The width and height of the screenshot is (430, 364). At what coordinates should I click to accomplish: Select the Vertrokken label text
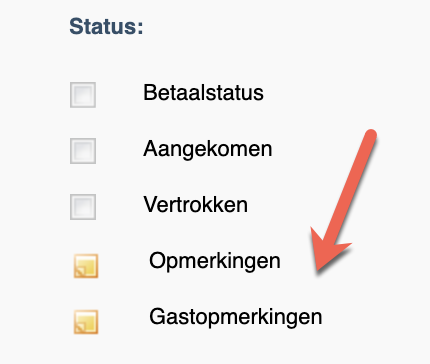[196, 204]
